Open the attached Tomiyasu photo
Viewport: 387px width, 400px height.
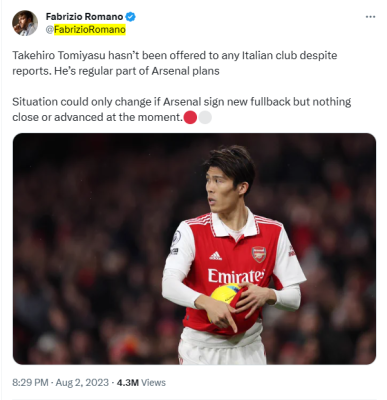coord(194,249)
